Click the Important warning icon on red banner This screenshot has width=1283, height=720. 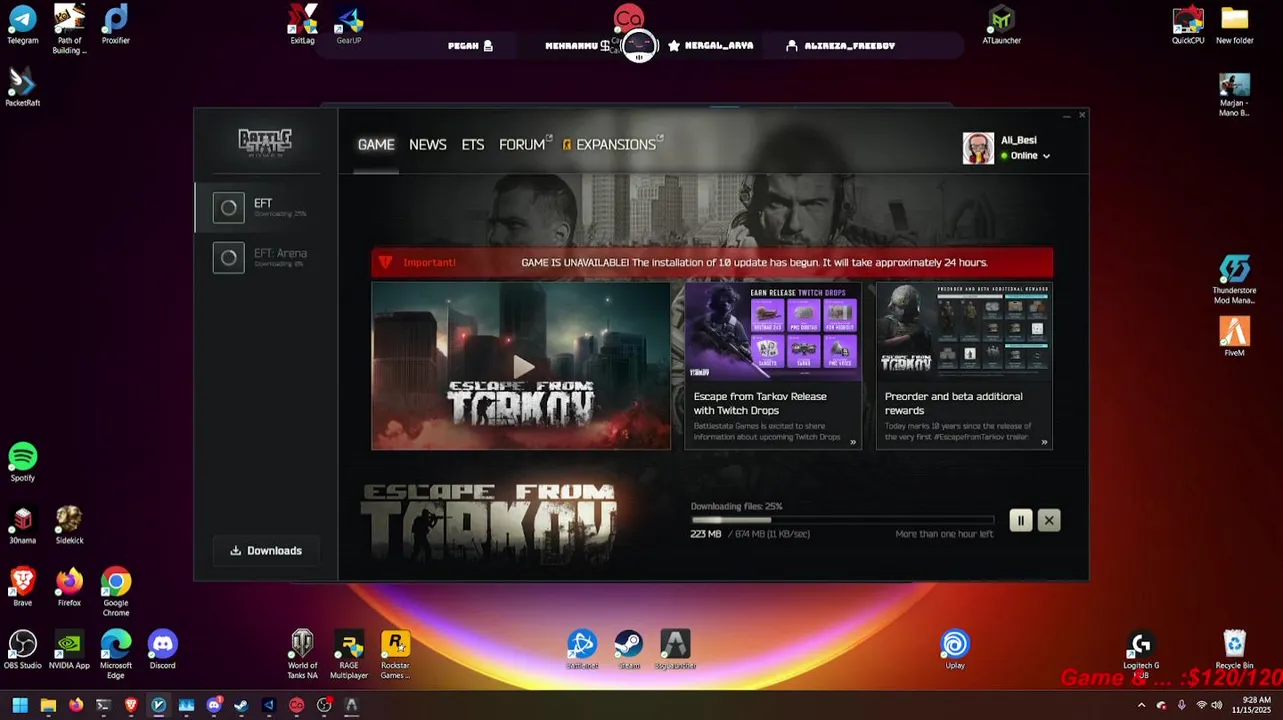[385, 262]
